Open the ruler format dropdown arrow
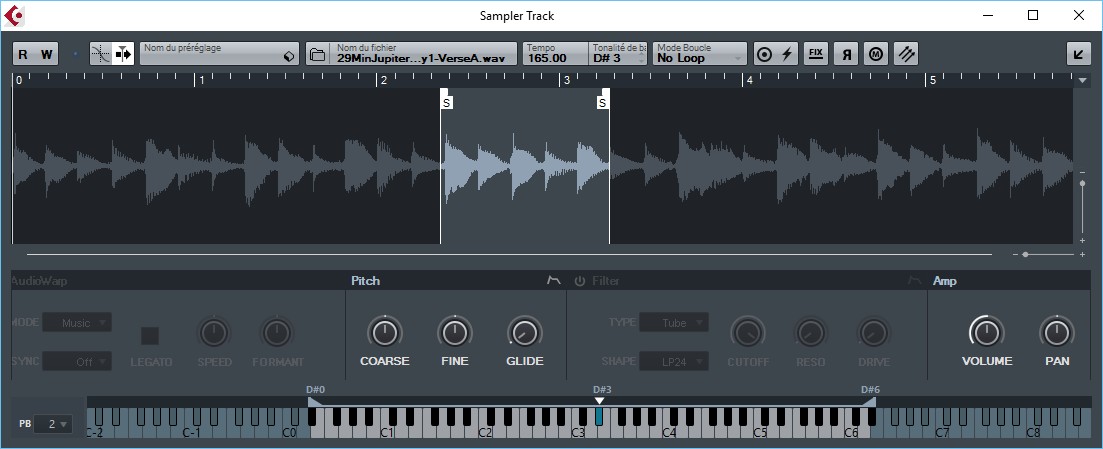The height and width of the screenshot is (449, 1103). point(1083,81)
